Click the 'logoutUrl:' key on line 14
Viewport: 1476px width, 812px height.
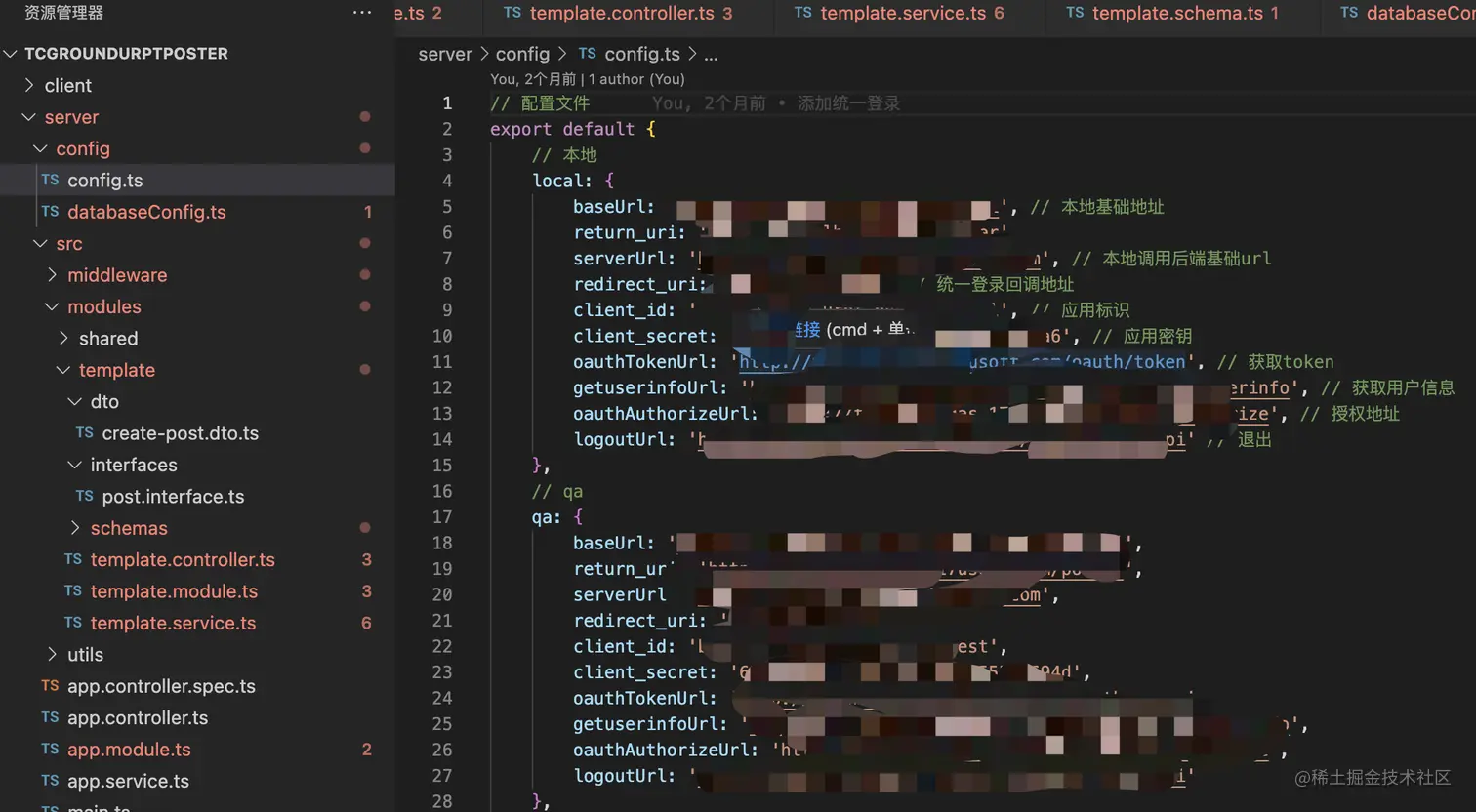pos(625,439)
